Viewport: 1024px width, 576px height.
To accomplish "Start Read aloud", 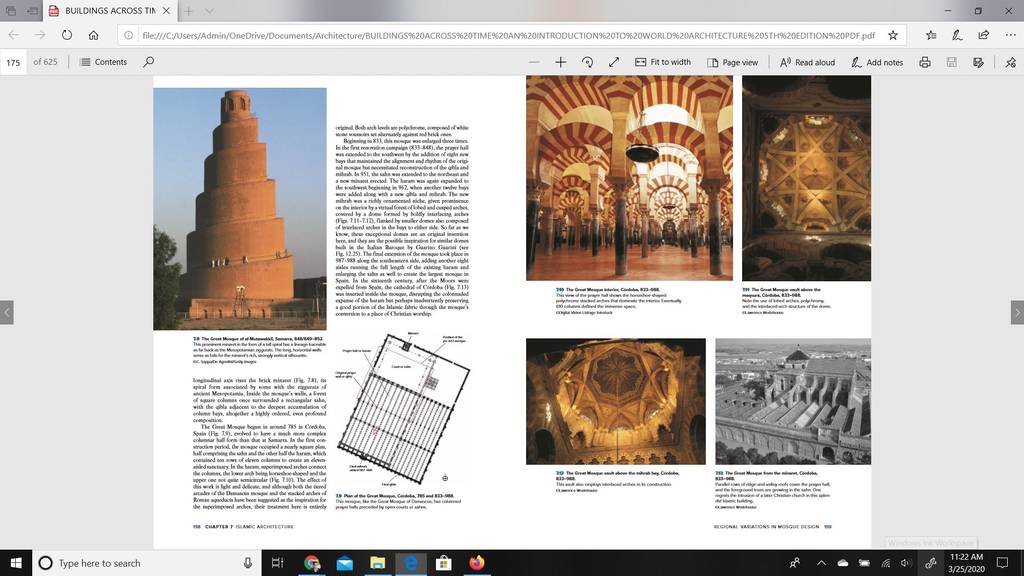I will pos(807,62).
